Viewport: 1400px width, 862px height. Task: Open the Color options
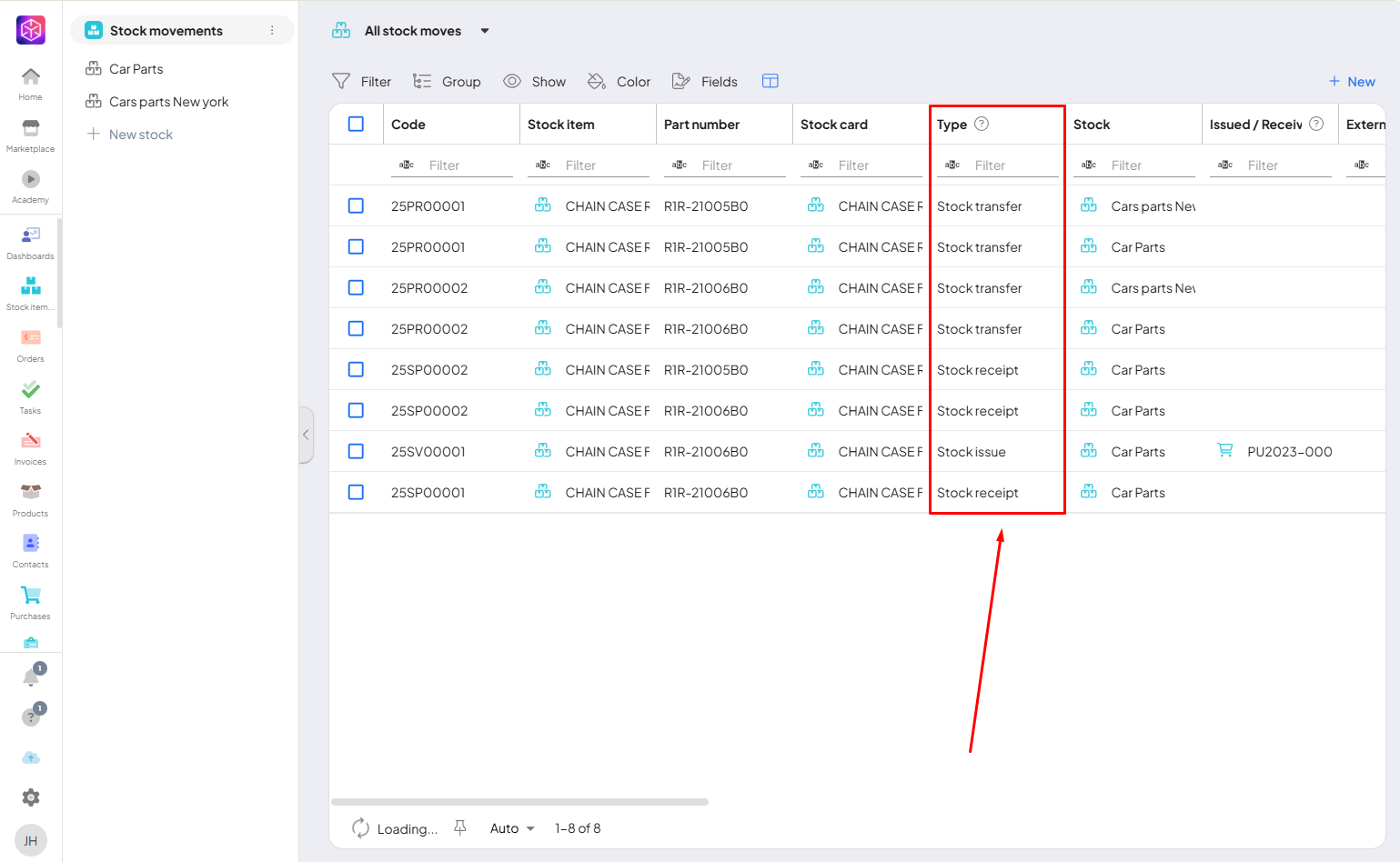(x=619, y=82)
